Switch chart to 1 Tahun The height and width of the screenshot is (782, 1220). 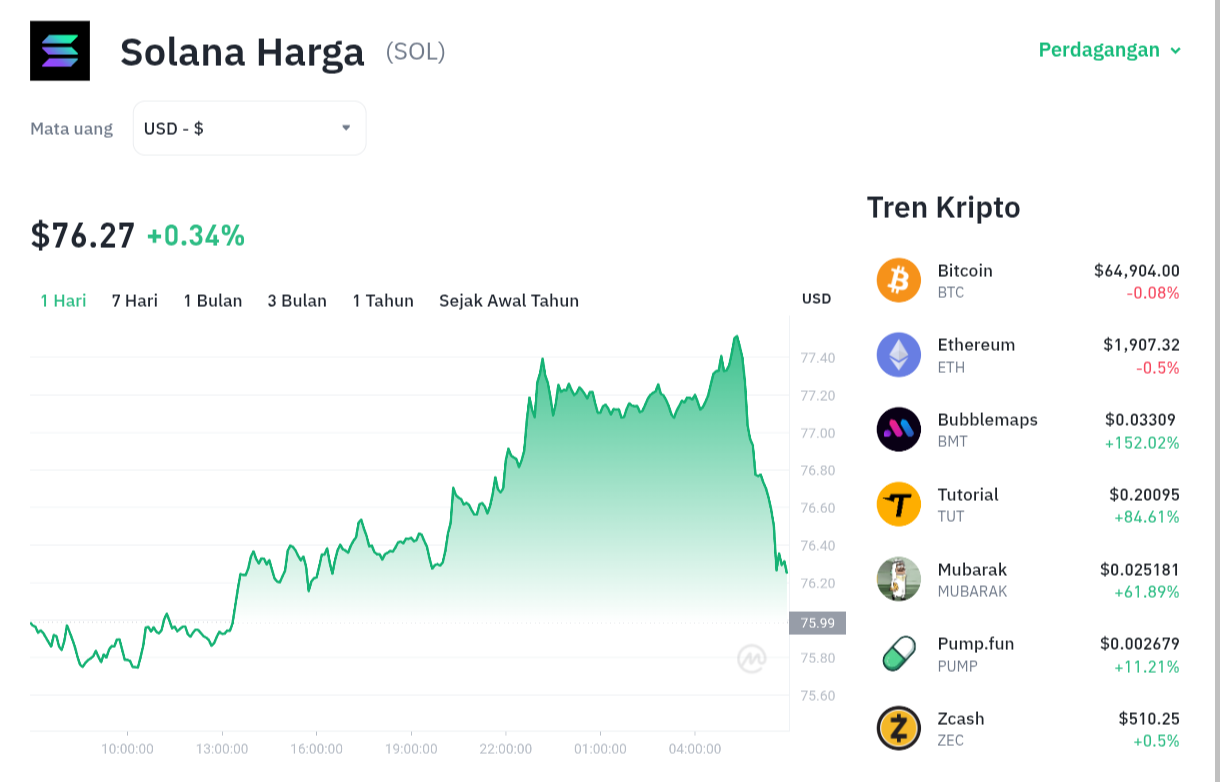click(x=383, y=300)
